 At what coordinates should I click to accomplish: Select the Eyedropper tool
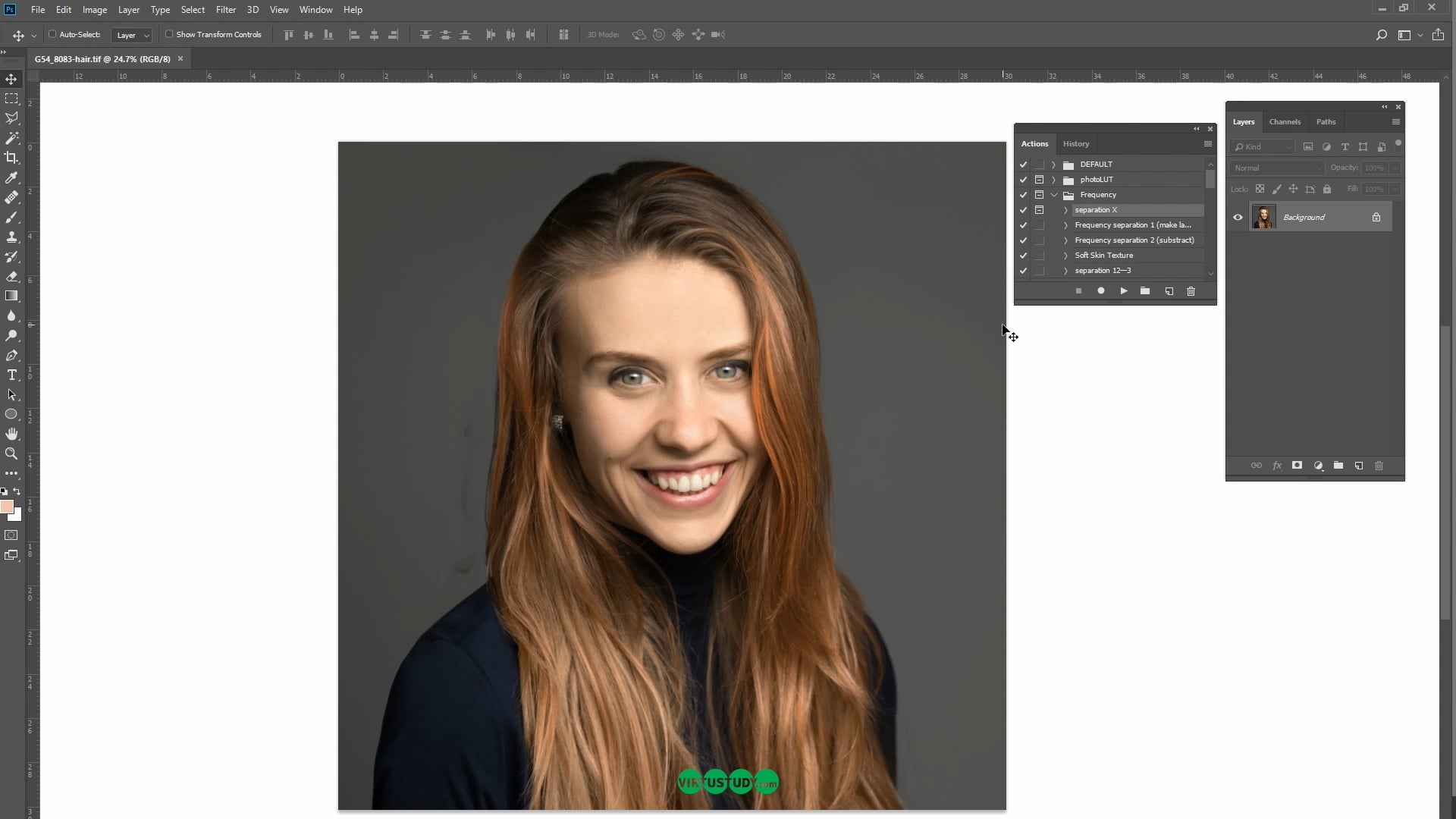pos(11,177)
